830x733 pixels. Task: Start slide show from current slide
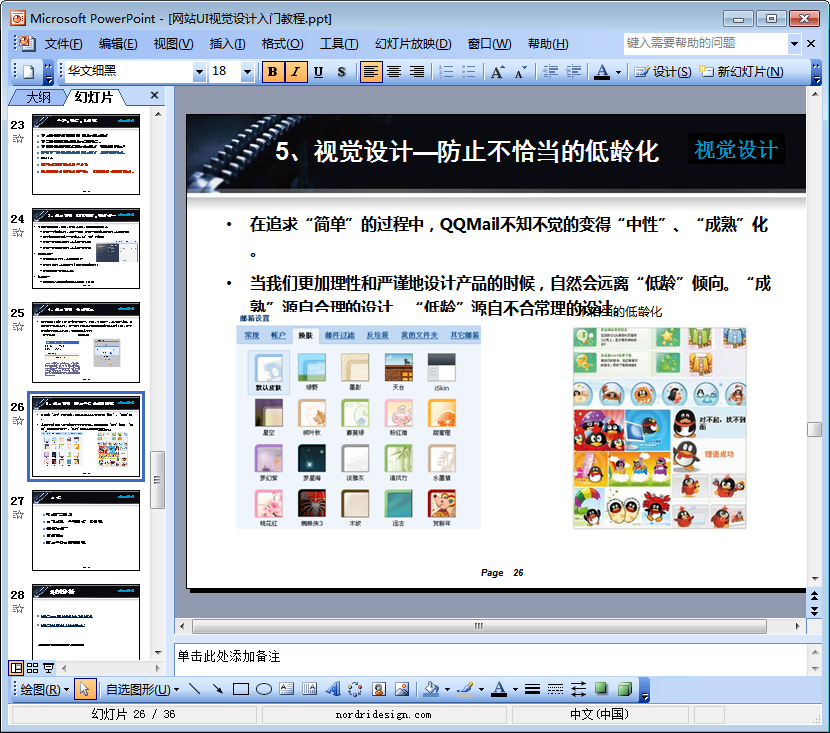click(49, 668)
